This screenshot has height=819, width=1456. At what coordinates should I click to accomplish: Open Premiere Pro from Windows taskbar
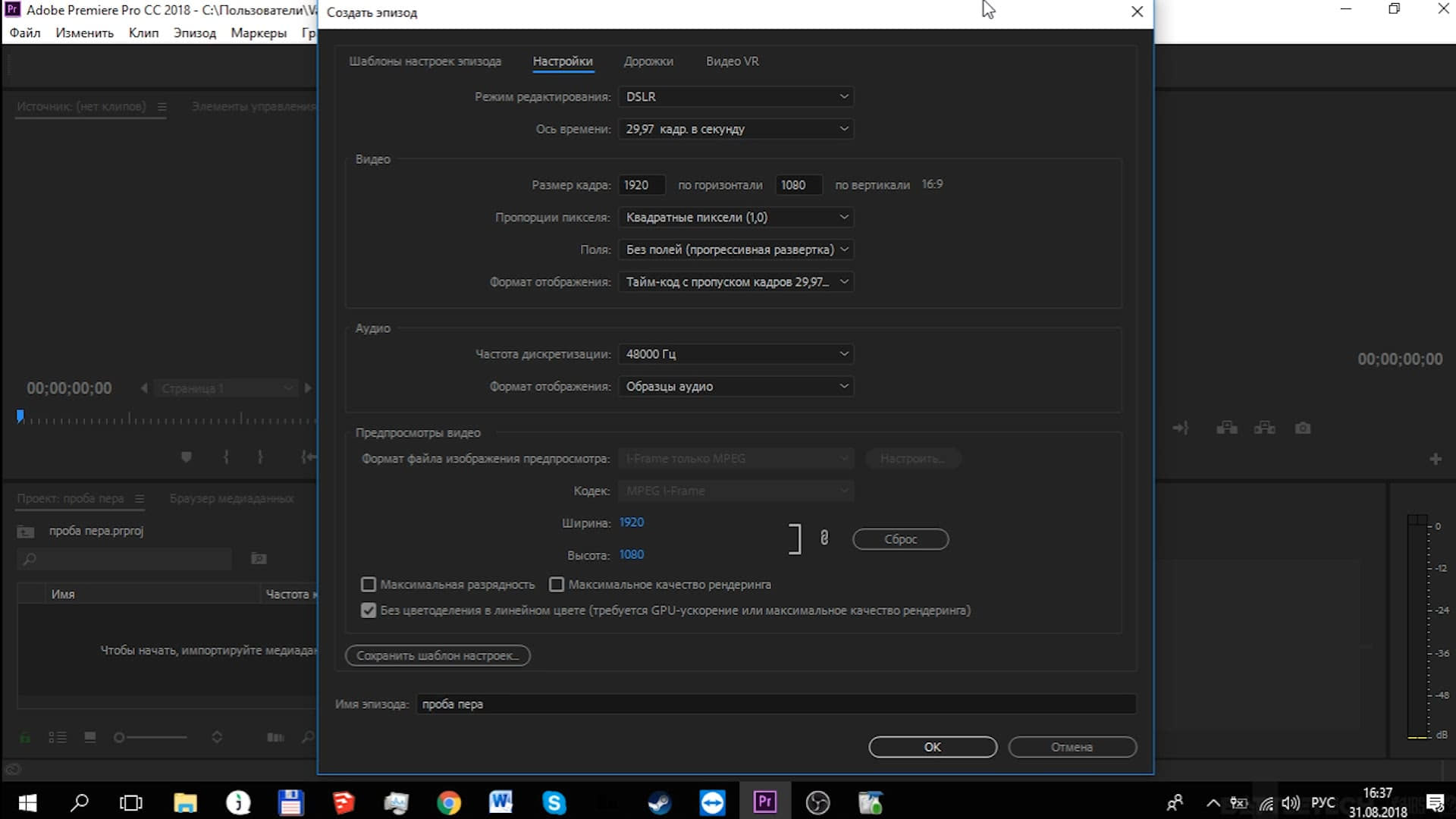click(764, 802)
